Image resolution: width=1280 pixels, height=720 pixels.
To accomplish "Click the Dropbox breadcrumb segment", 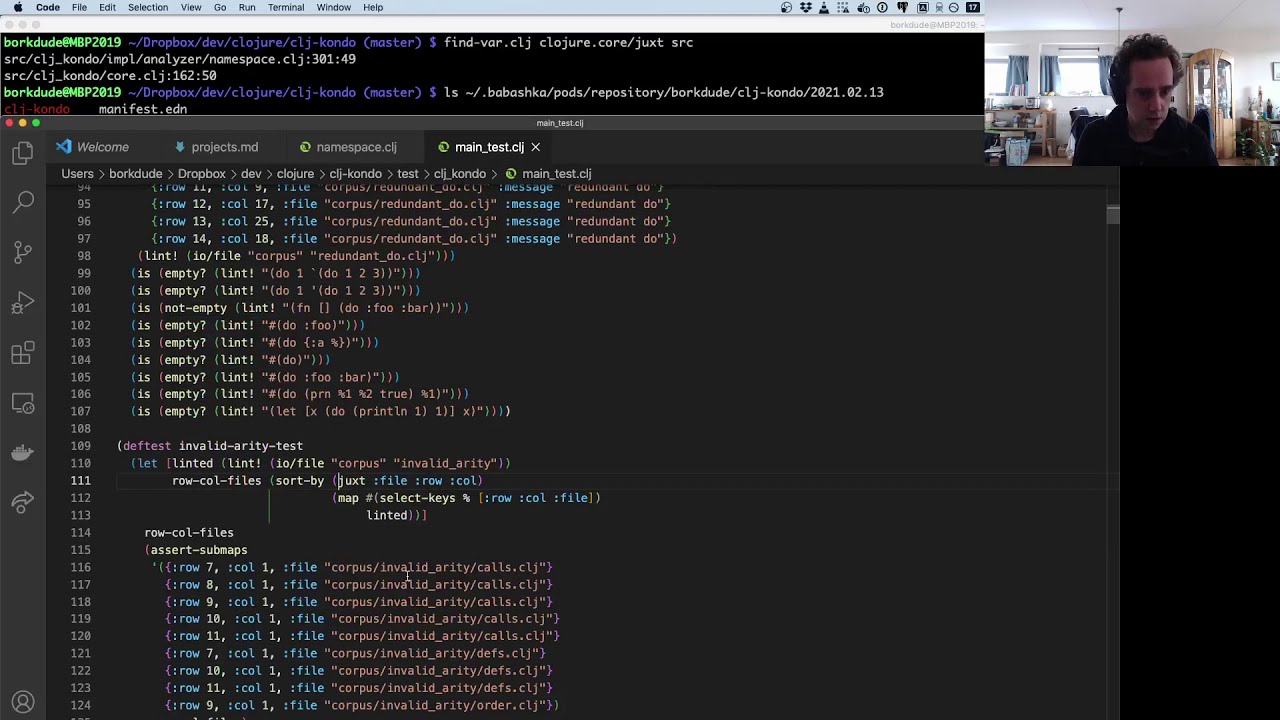I will click(x=202, y=174).
